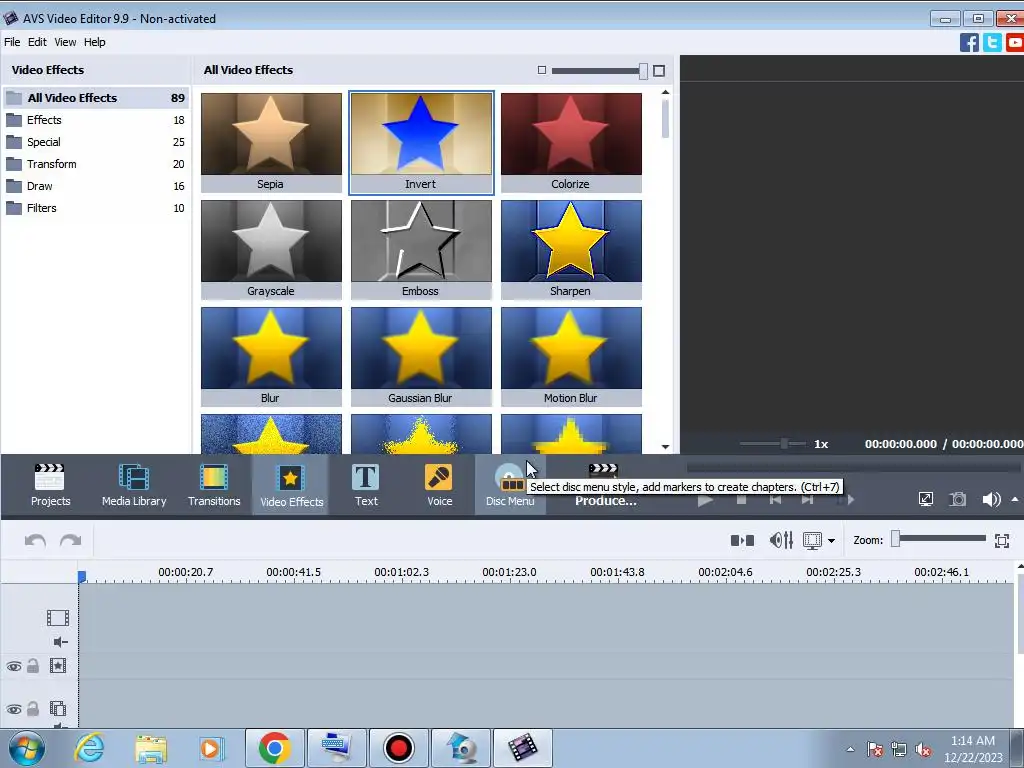1024x768 pixels.
Task: Open the Twitter link icon
Action: point(992,43)
